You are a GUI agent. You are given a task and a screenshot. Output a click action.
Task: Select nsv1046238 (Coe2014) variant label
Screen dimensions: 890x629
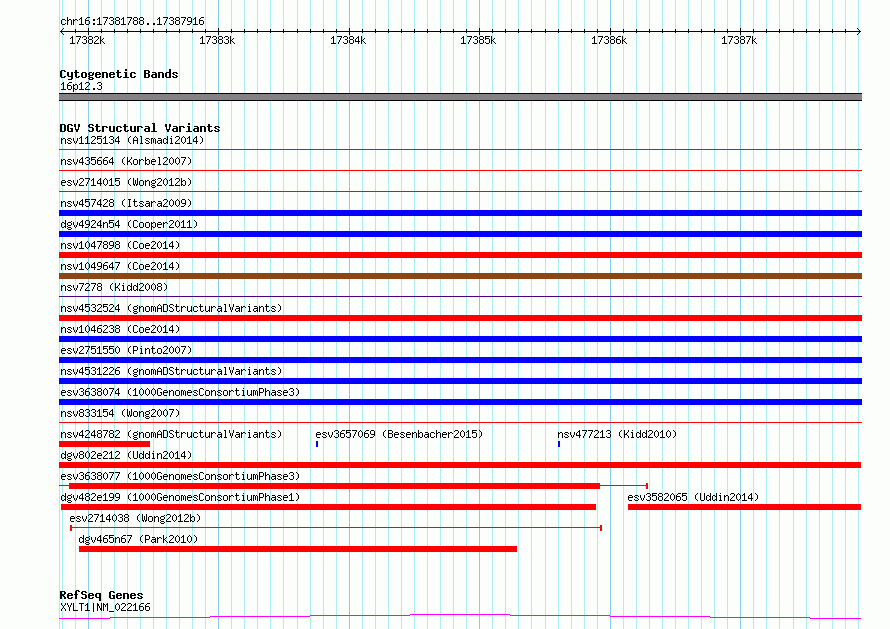click(x=120, y=329)
